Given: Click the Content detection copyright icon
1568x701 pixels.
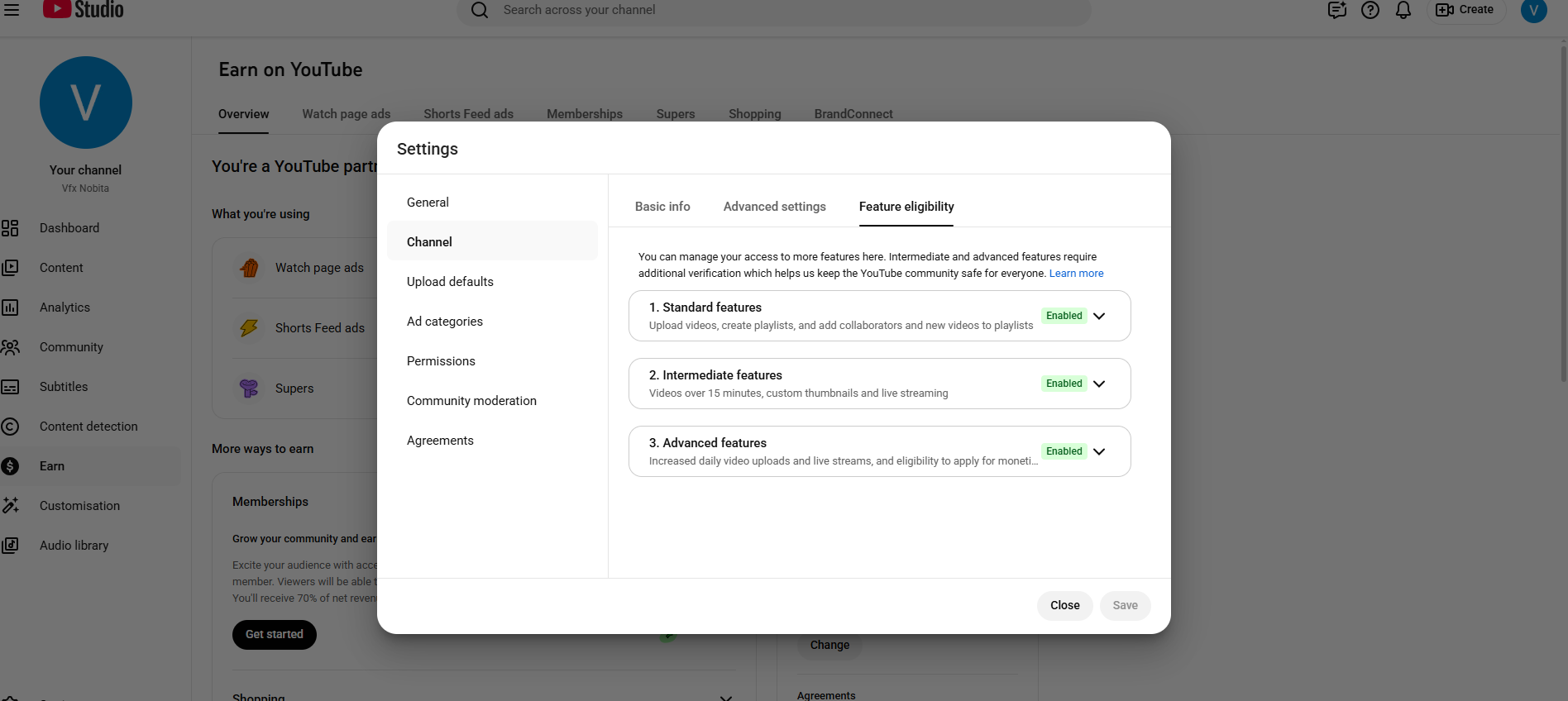Looking at the screenshot, I should (10, 427).
